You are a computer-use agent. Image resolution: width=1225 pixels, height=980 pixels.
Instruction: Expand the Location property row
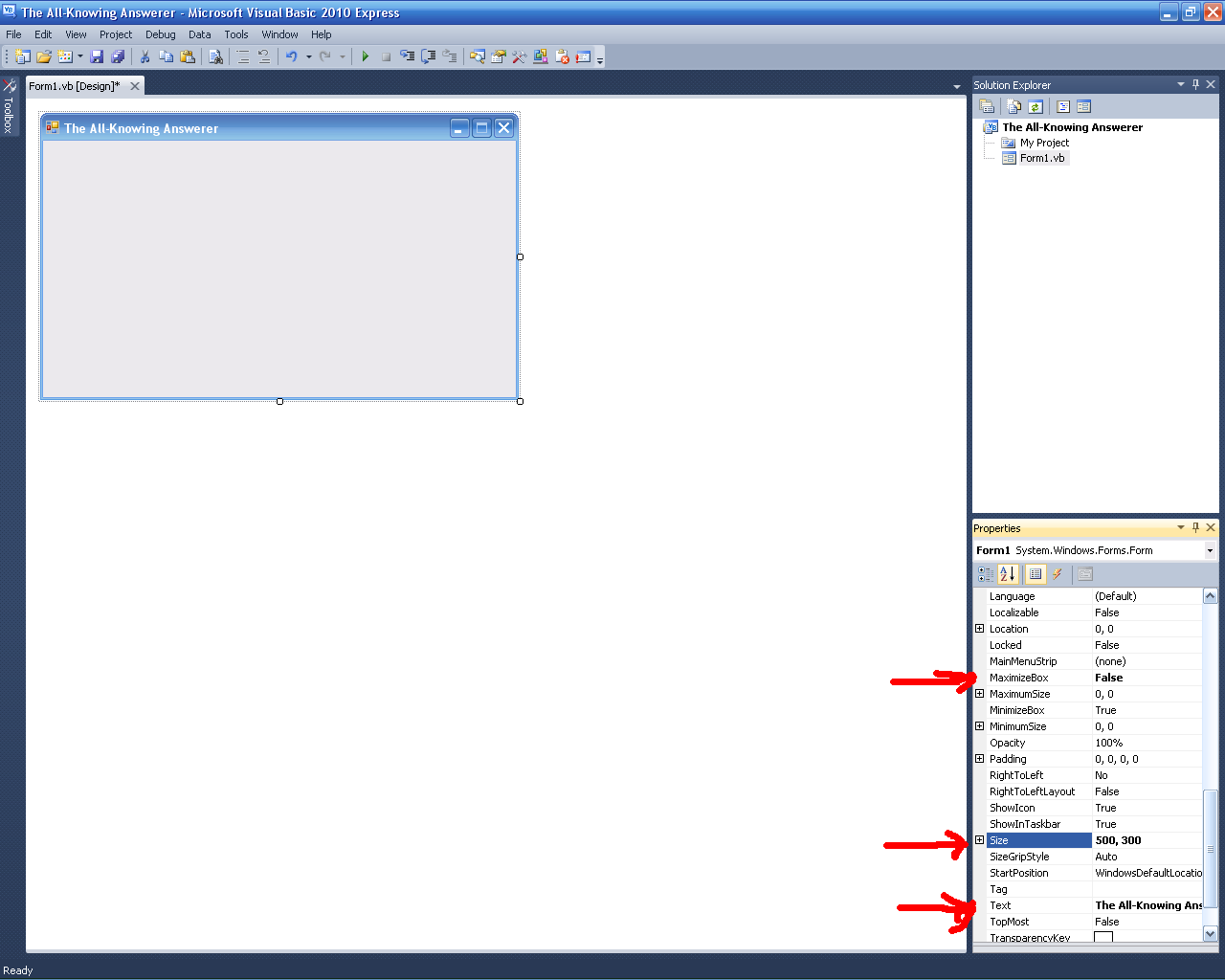point(979,629)
